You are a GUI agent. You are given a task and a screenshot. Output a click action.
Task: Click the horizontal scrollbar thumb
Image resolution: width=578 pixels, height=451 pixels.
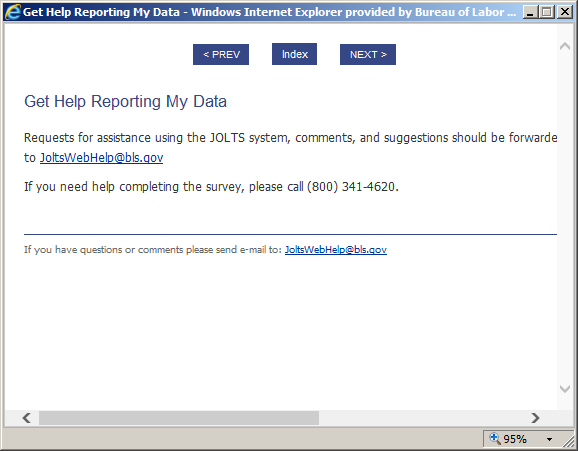coord(179,418)
